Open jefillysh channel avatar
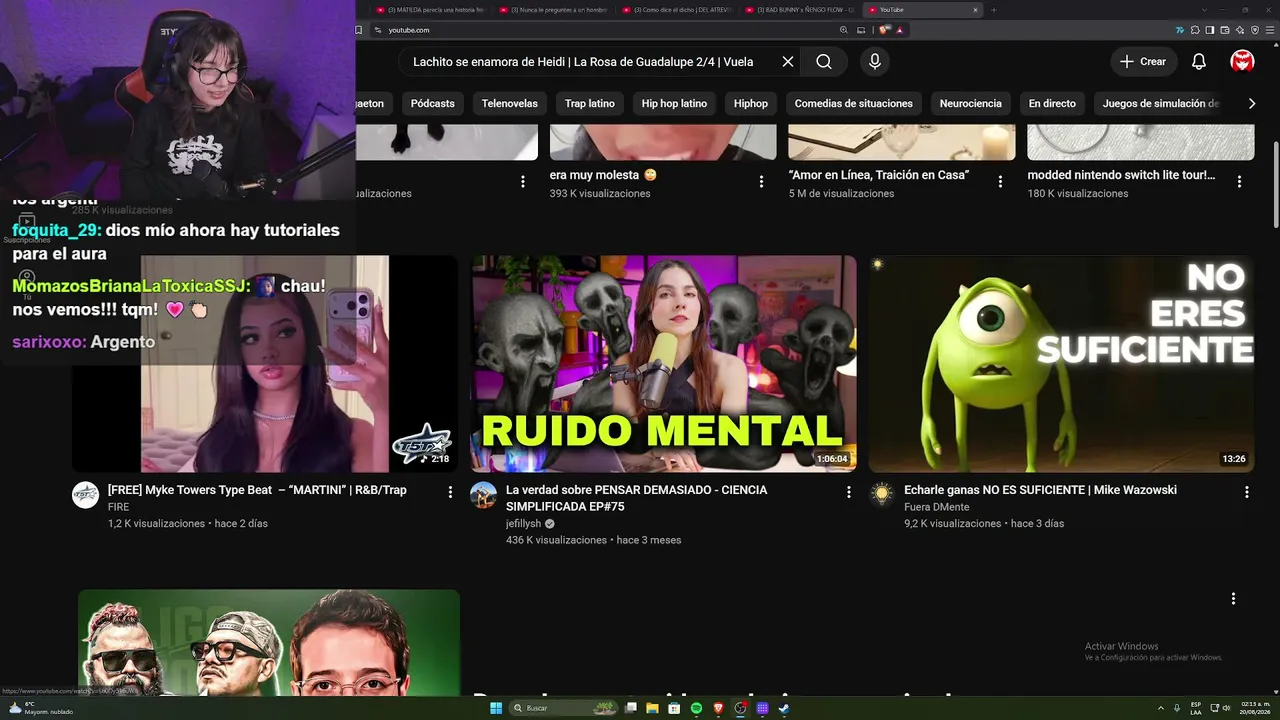The height and width of the screenshot is (720, 1280). 484,495
